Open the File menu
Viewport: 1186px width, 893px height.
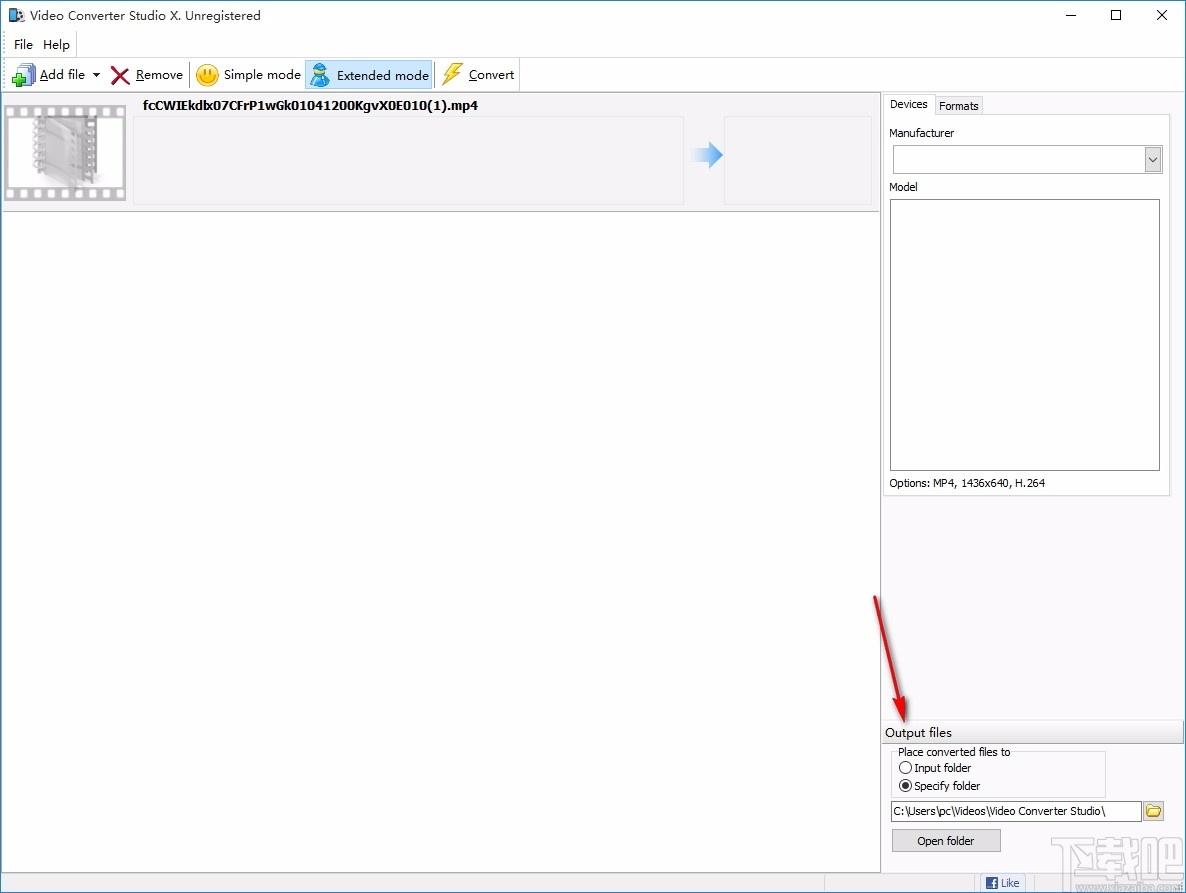click(x=23, y=45)
